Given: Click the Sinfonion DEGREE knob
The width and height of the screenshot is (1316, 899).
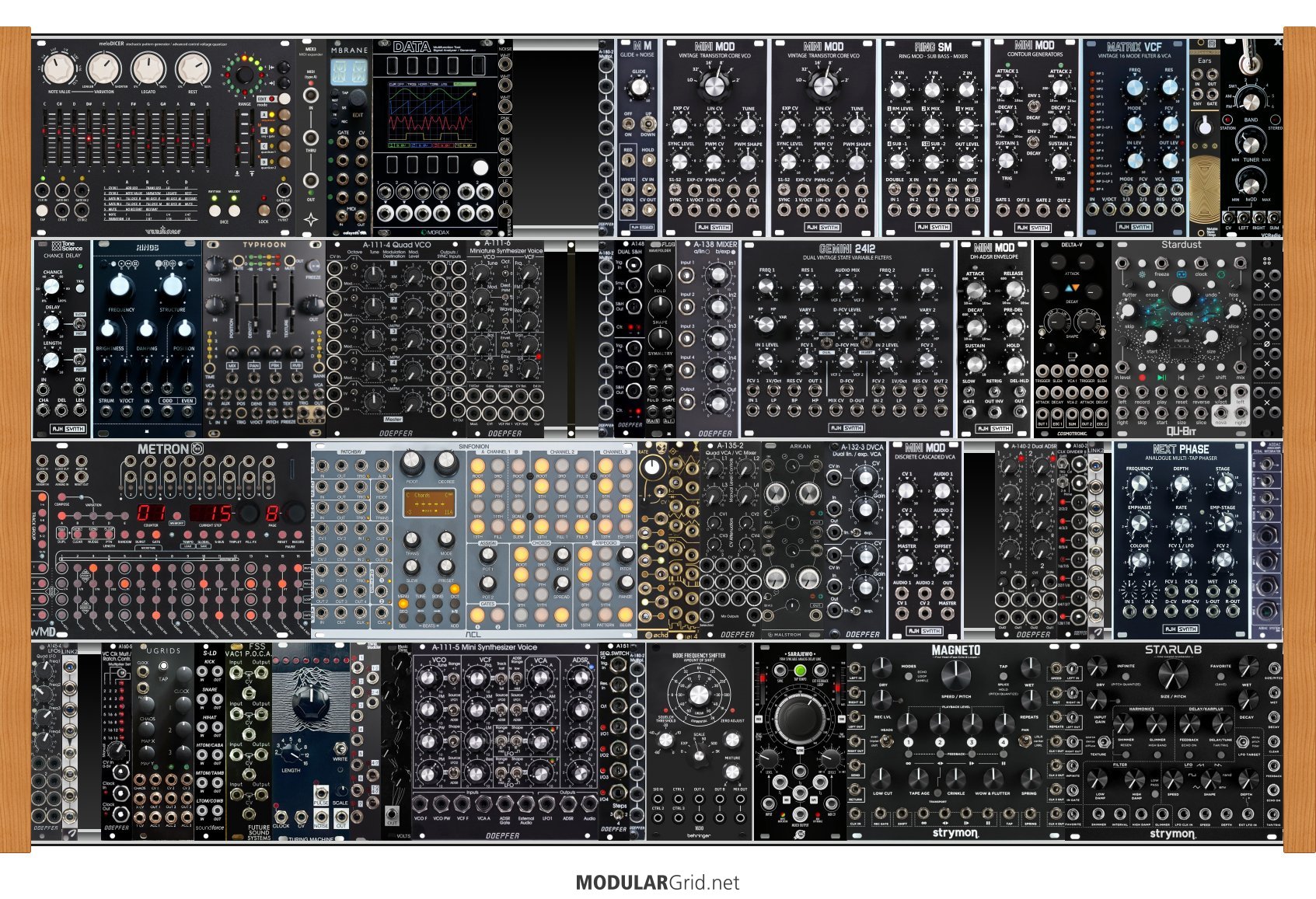Looking at the screenshot, I should 445,463.
